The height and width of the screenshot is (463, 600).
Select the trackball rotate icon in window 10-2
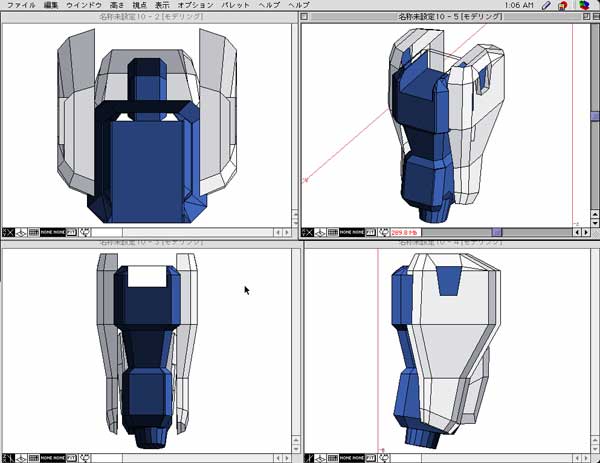click(x=85, y=232)
